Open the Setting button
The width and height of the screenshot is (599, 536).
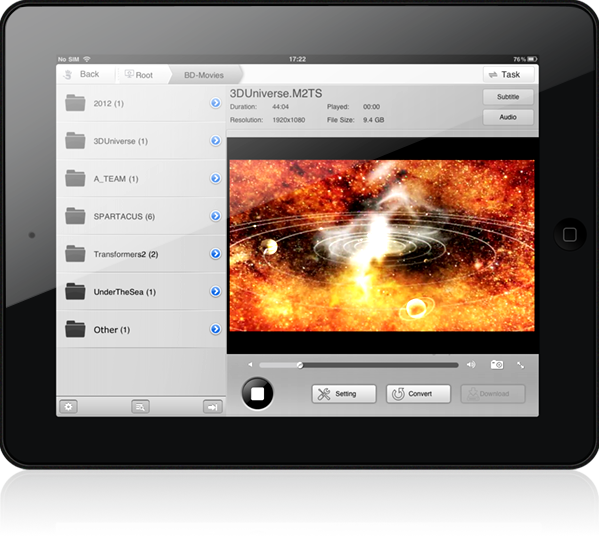coord(344,394)
